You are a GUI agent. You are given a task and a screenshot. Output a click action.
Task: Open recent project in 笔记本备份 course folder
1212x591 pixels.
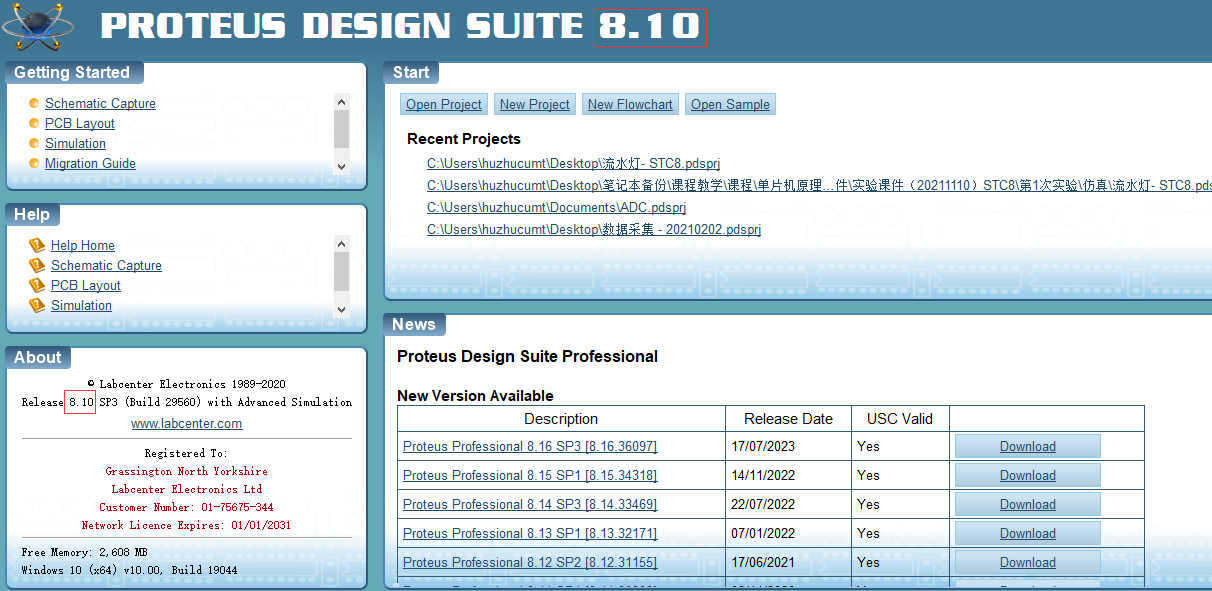[x=819, y=185]
